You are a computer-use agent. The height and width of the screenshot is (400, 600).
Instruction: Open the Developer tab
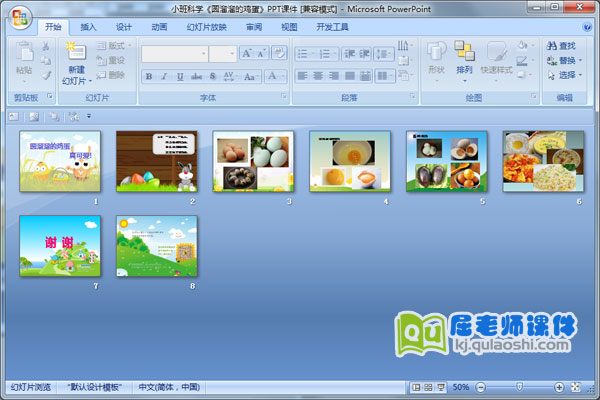(x=332, y=27)
